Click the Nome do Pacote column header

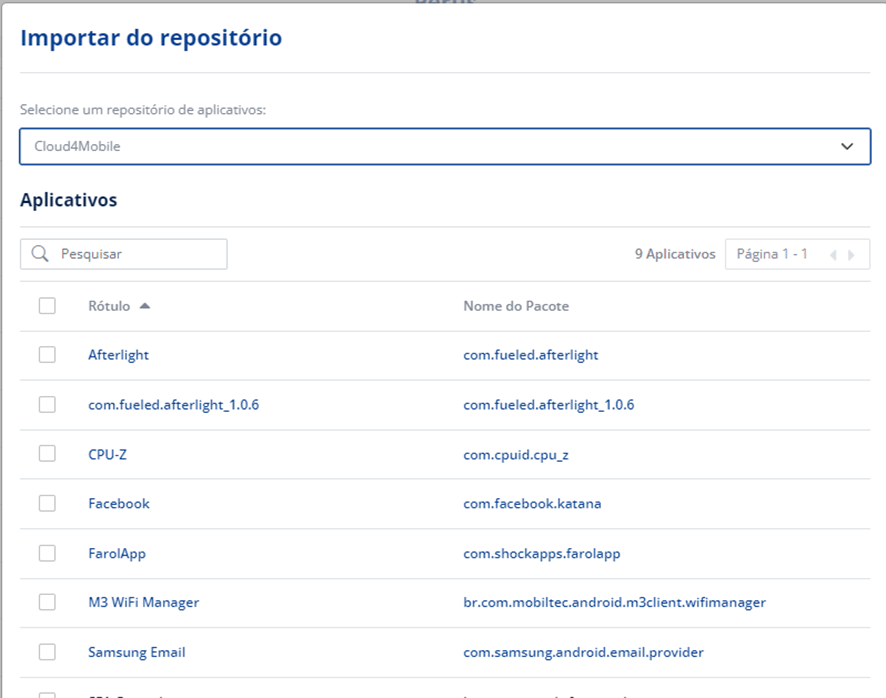pos(516,306)
